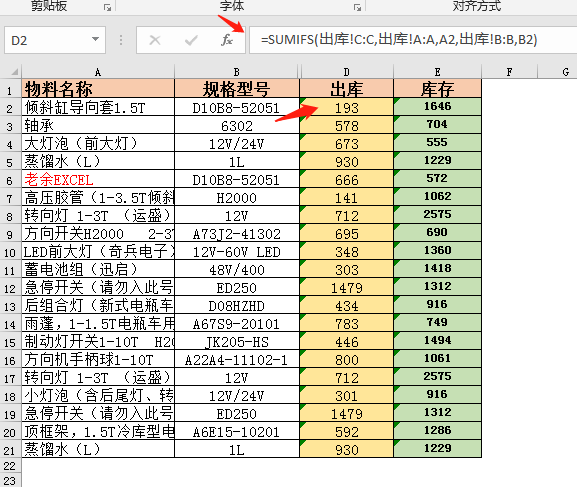
Task: Click specification cell 6302
Action: click(x=237, y=125)
